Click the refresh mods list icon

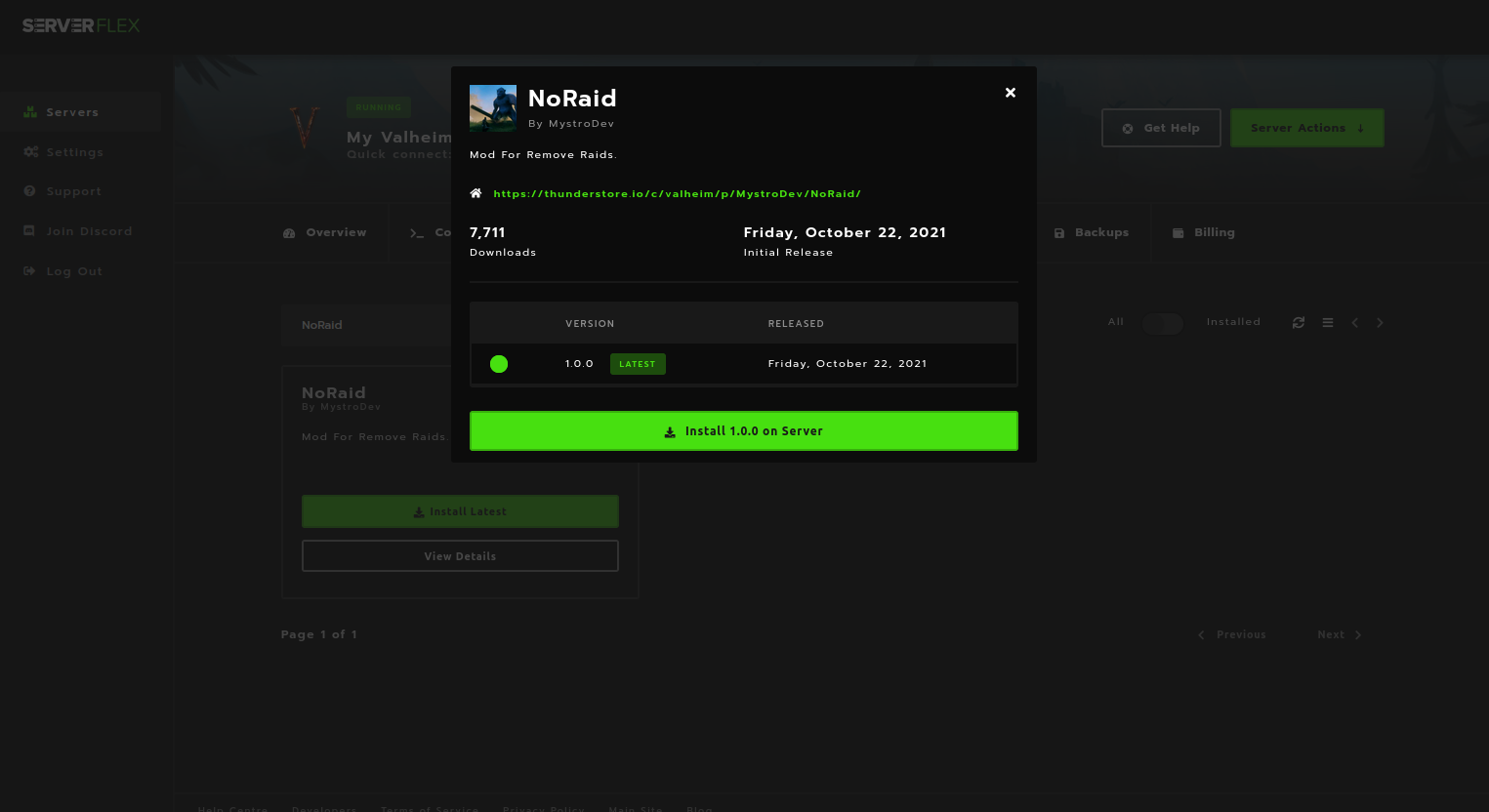click(1299, 322)
